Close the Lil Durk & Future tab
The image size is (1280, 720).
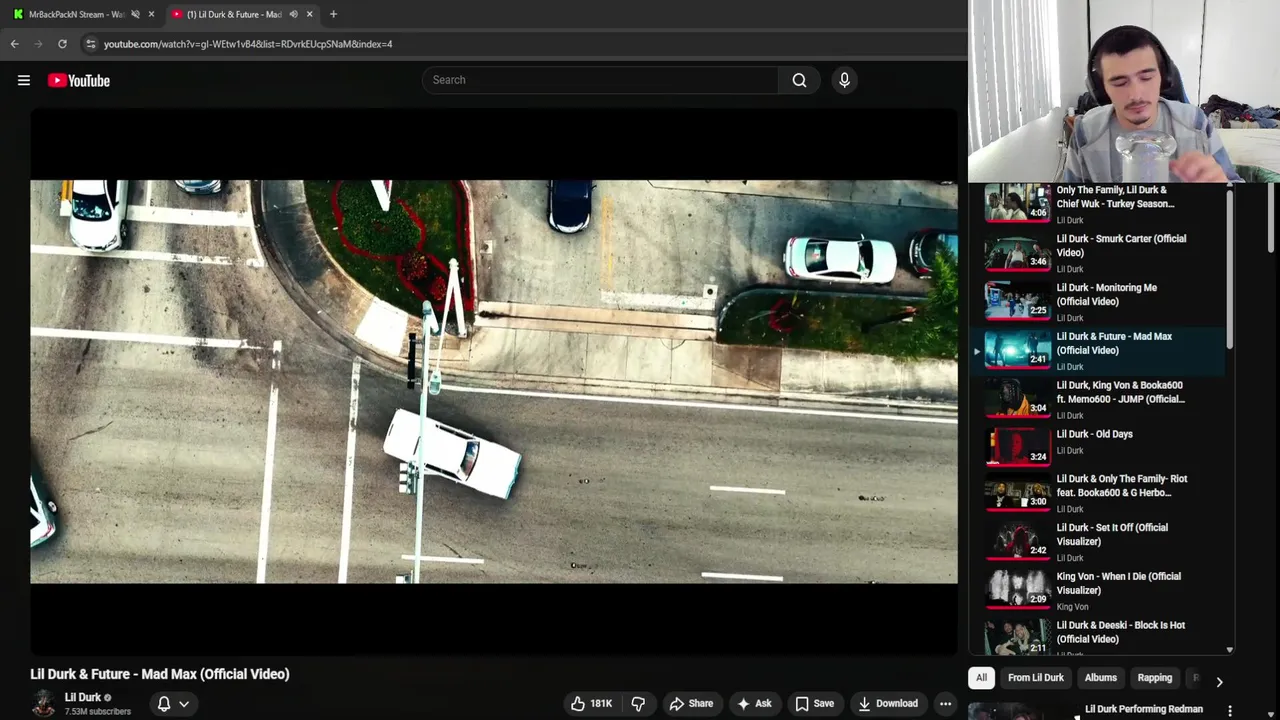tap(309, 14)
